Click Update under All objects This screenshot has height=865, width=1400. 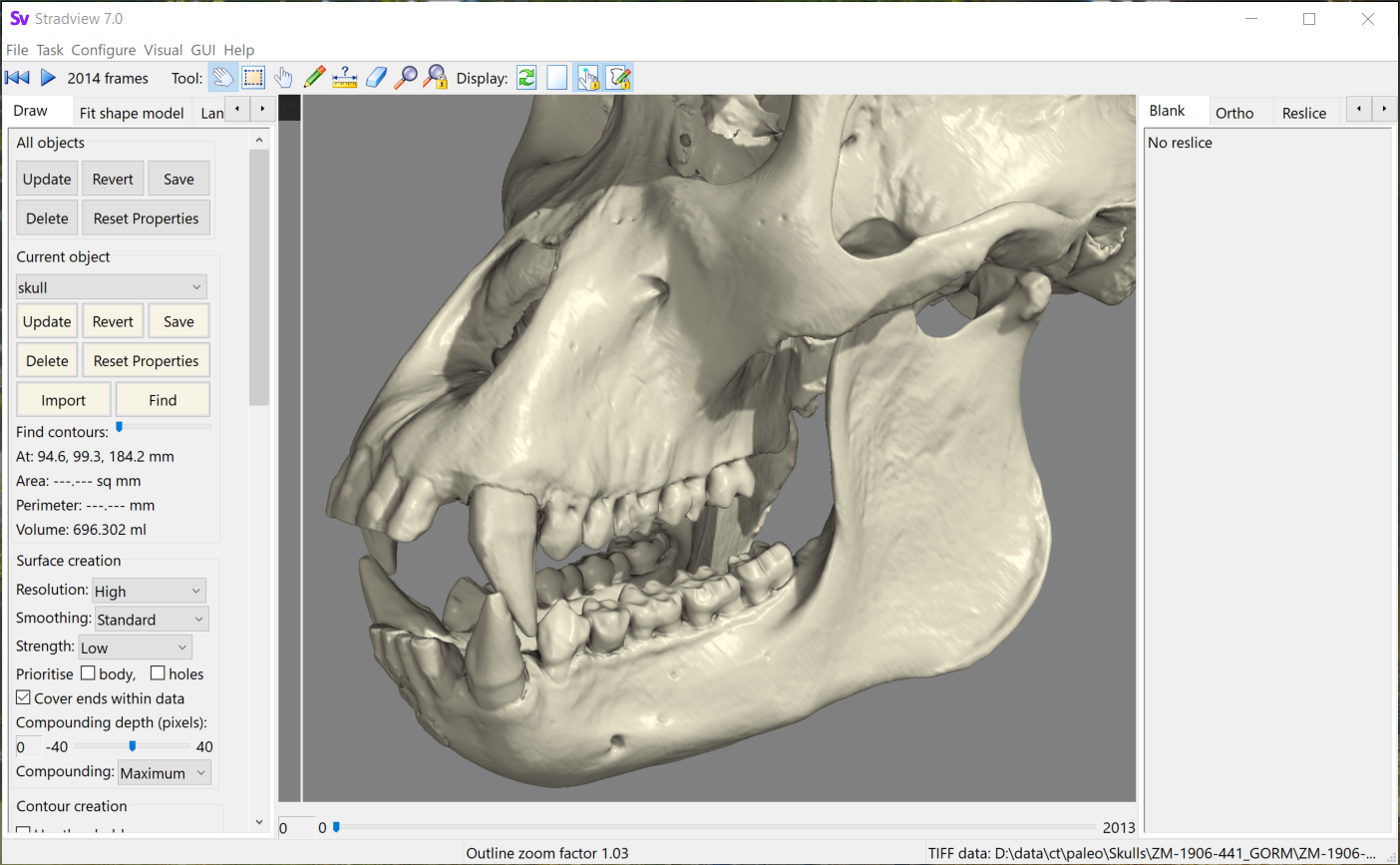click(47, 179)
